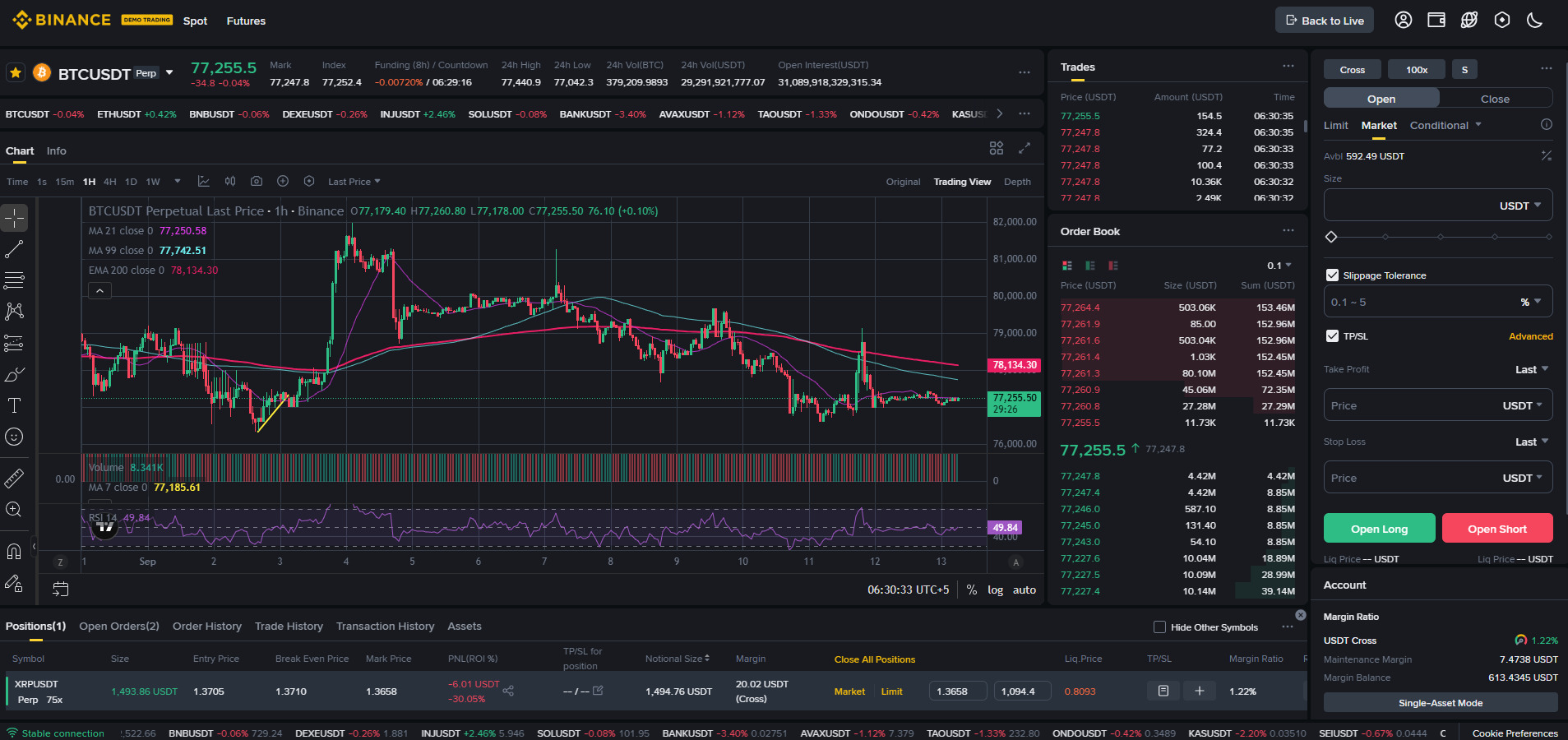1568x740 pixels.
Task: Open the globe language icon in header
Action: point(1469,20)
